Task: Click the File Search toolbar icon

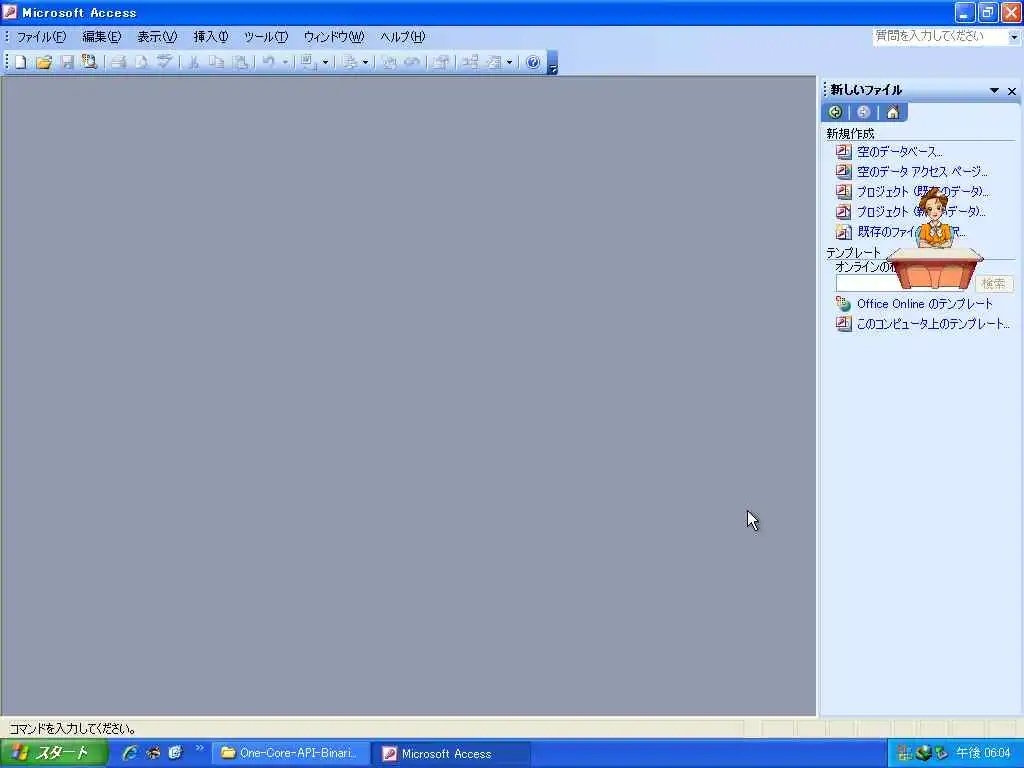Action: pyautogui.click(x=89, y=62)
